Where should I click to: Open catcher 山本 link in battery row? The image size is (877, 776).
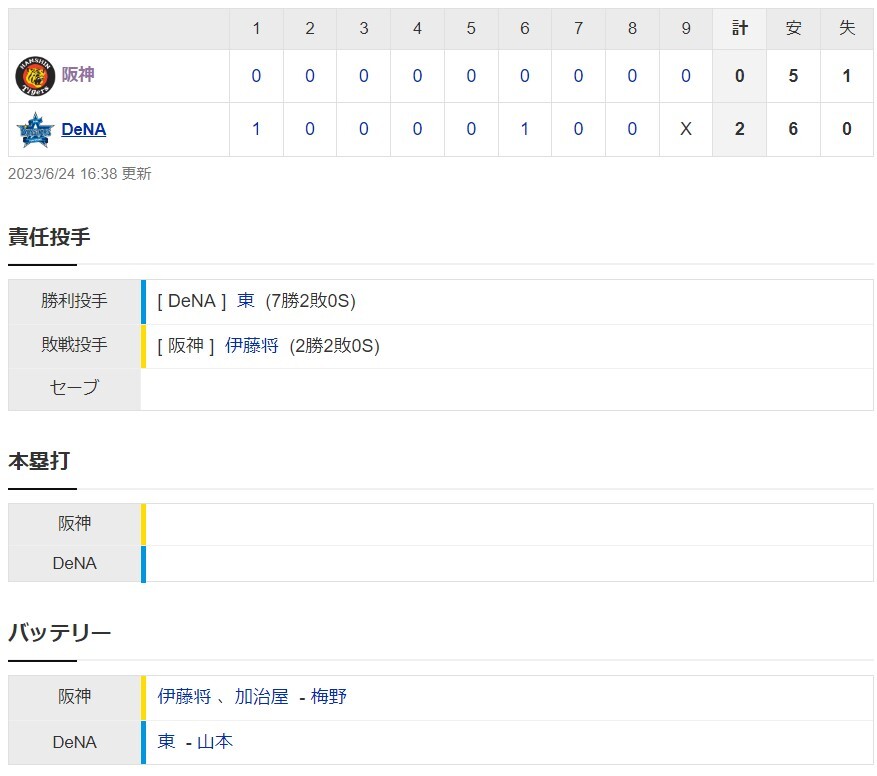pyautogui.click(x=215, y=741)
